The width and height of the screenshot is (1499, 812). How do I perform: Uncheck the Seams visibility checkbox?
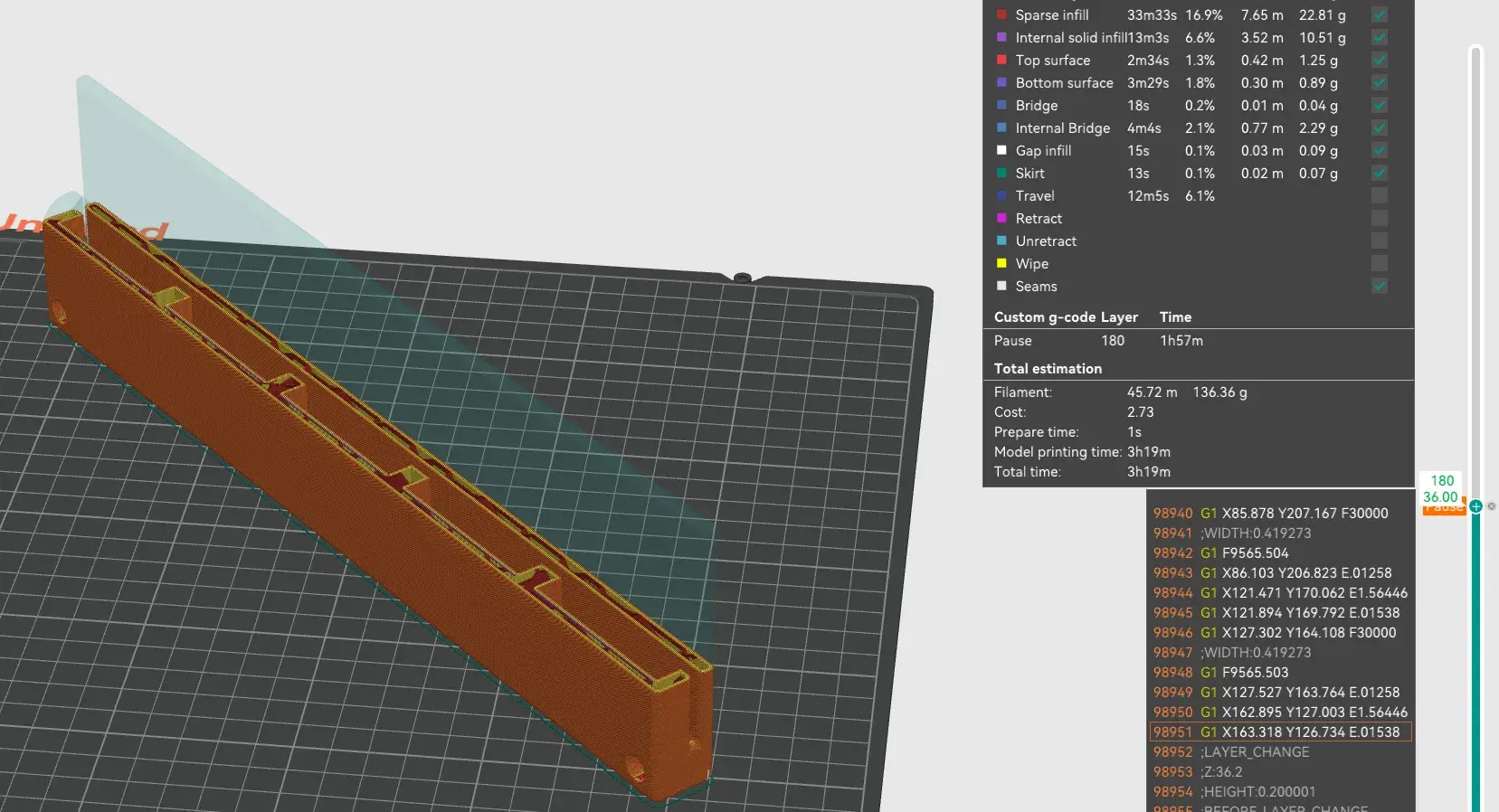pos(1379,286)
